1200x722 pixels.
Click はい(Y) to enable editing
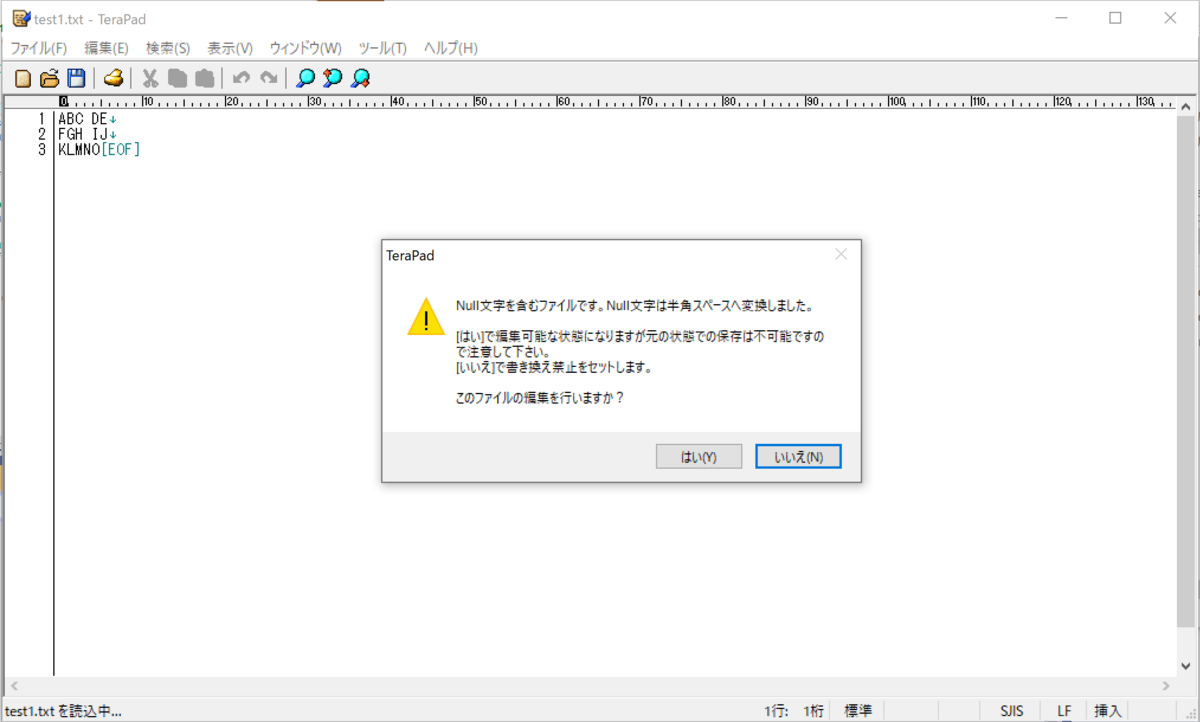click(698, 456)
